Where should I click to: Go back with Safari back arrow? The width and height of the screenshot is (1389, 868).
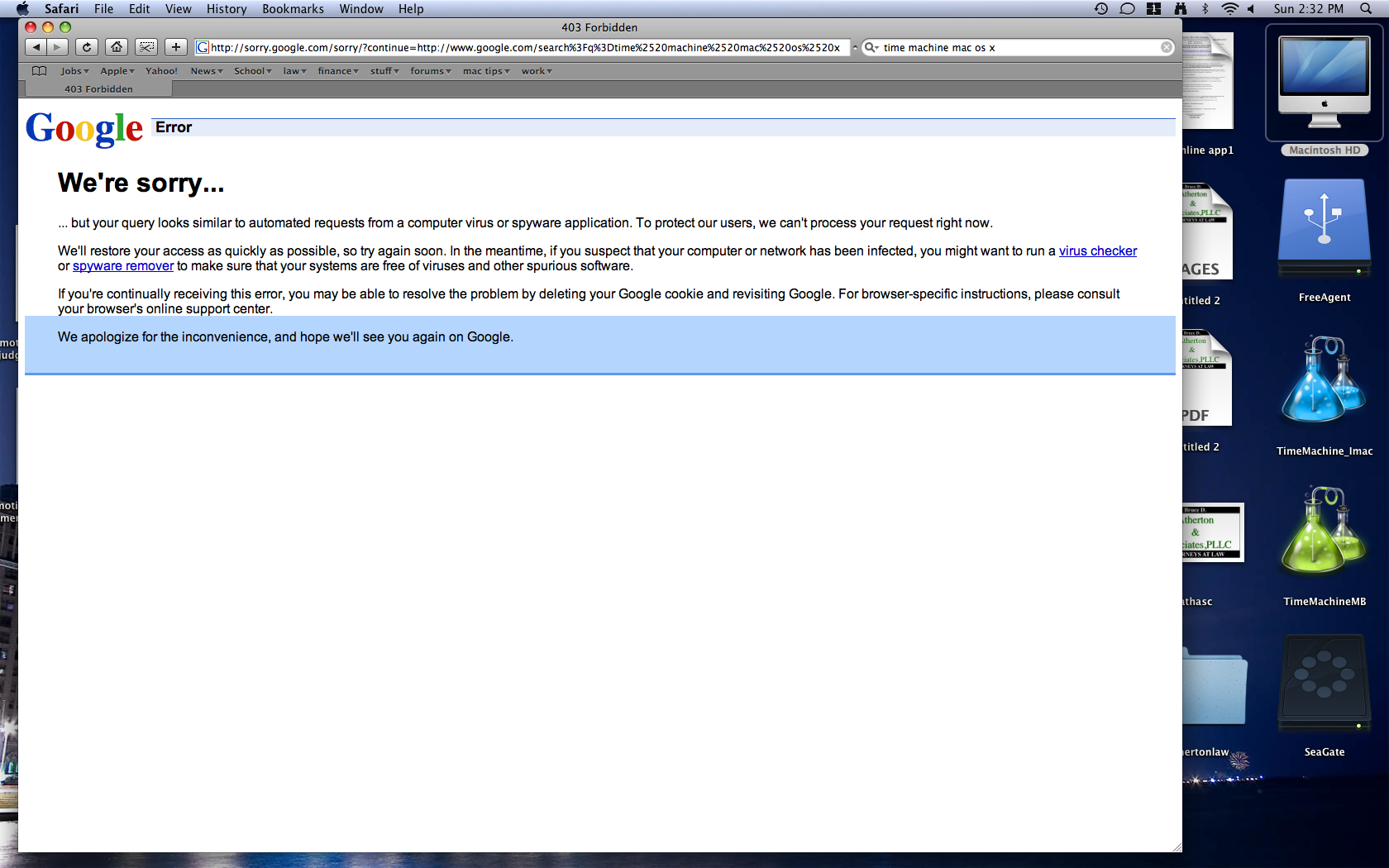tap(36, 47)
